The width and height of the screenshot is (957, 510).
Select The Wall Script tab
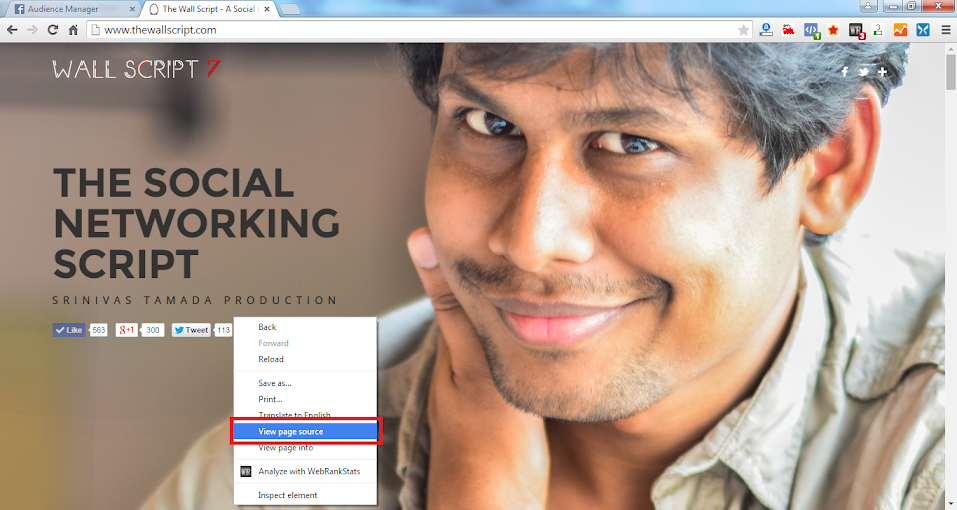pyautogui.click(x=208, y=9)
